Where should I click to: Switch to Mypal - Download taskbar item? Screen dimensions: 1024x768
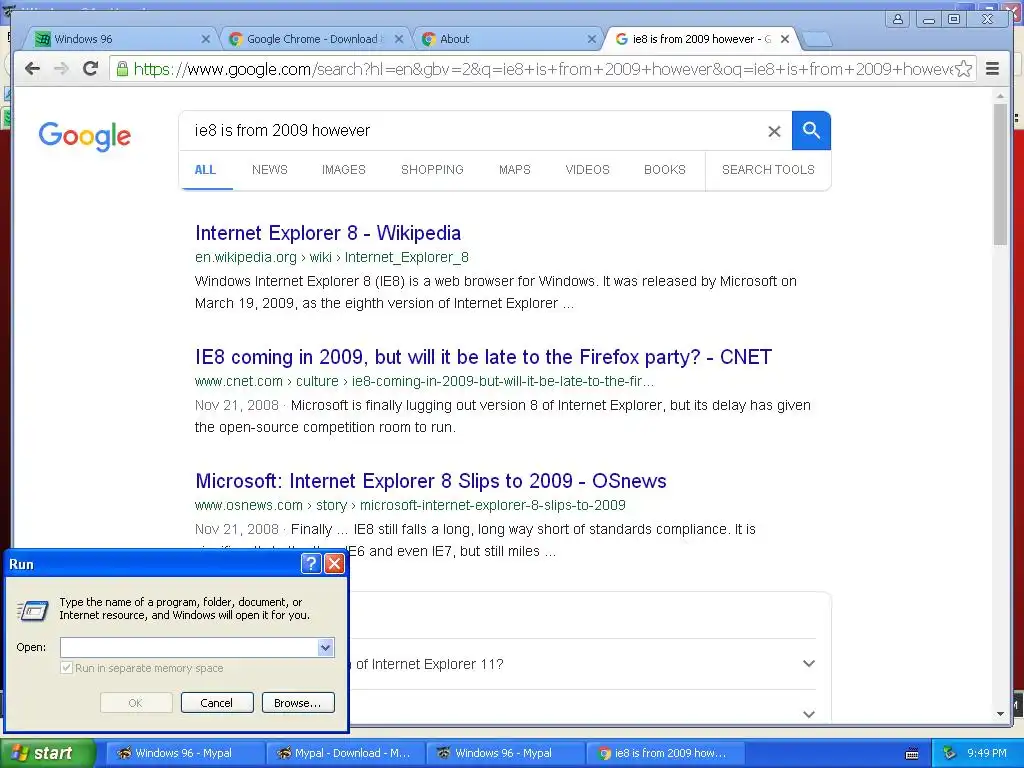pos(345,754)
